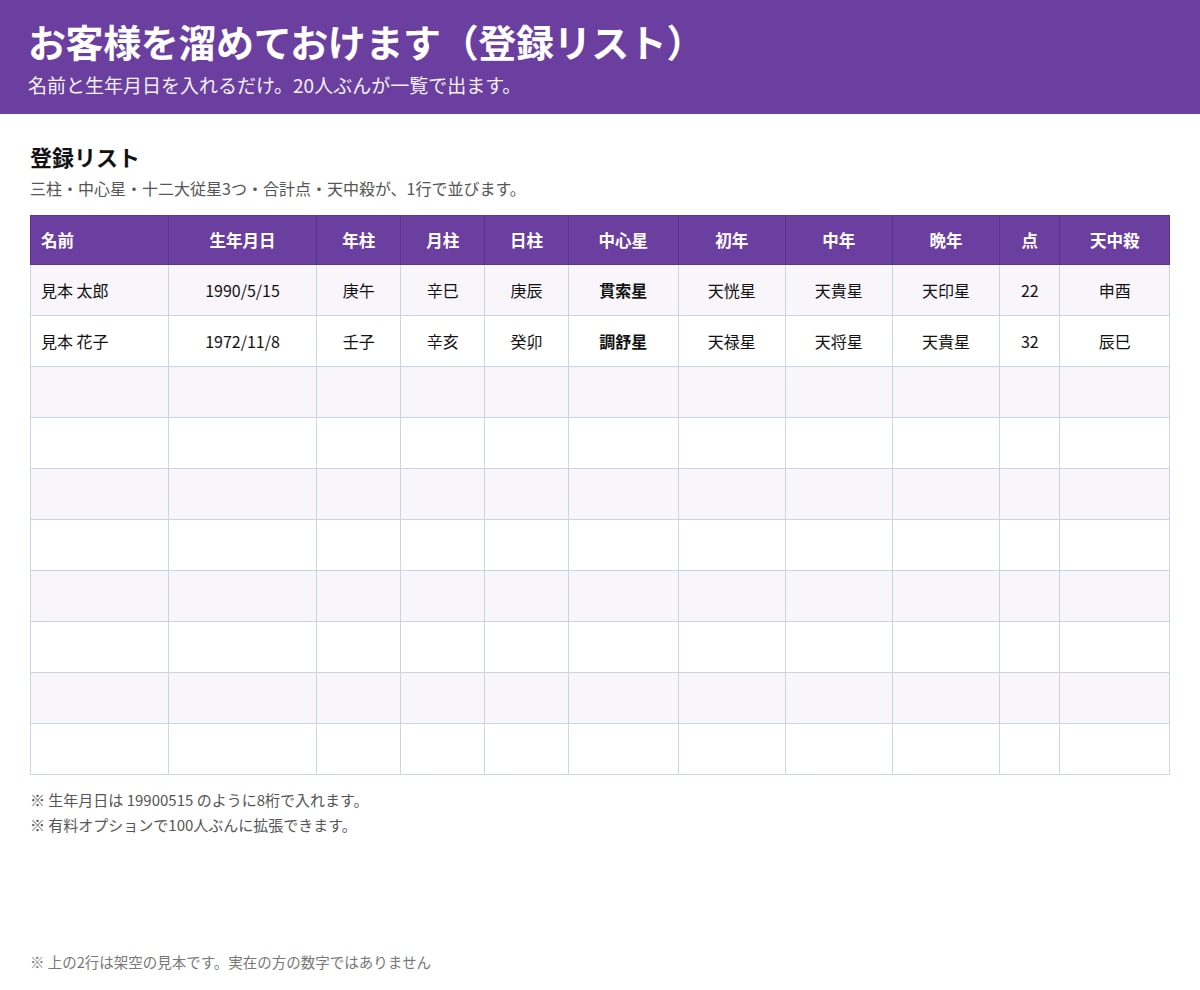Select the 晩年 column header
1200x990 pixels.
click(x=945, y=240)
